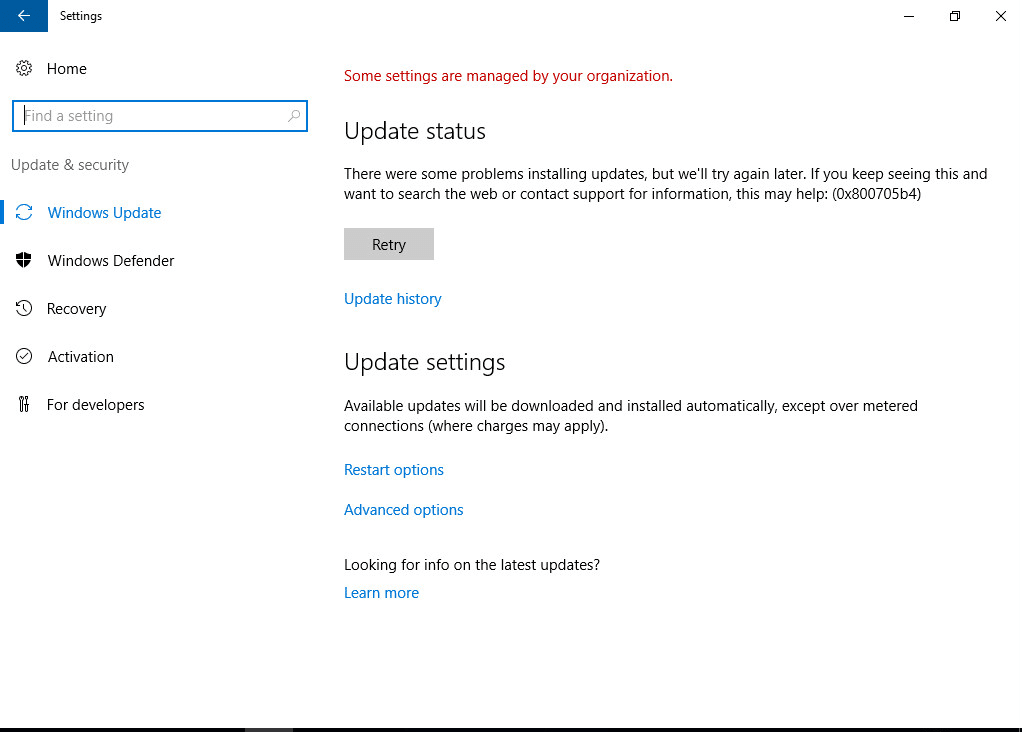Click the Update settings heading
1022x732 pixels.
pyautogui.click(x=424, y=362)
